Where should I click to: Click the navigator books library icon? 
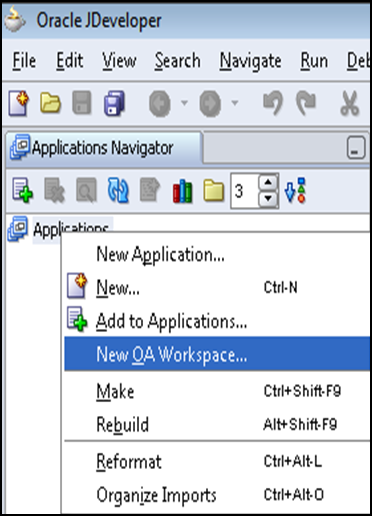182,191
